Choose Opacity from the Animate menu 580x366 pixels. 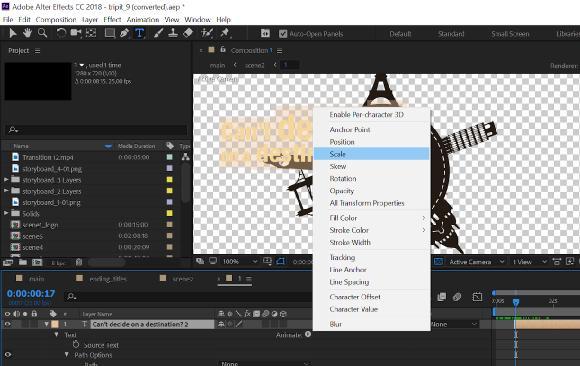371,191
